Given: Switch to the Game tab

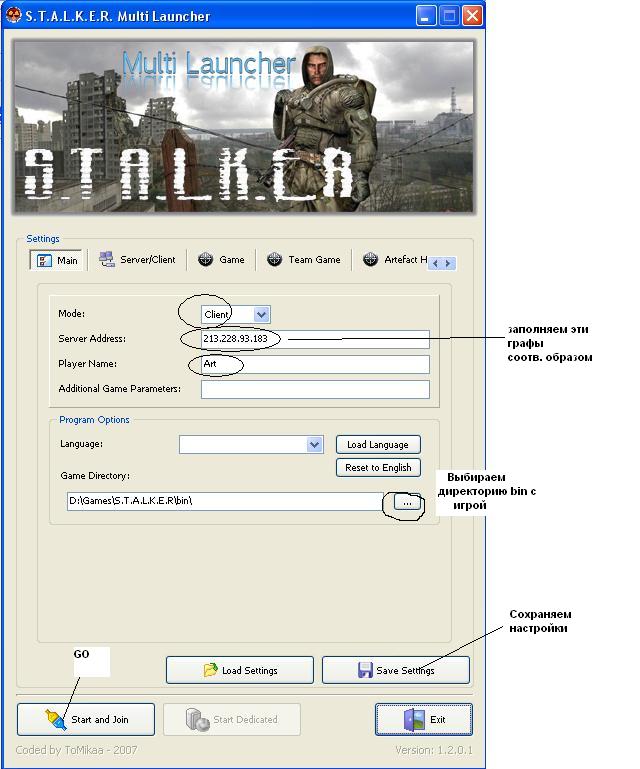Looking at the screenshot, I should [x=221, y=259].
